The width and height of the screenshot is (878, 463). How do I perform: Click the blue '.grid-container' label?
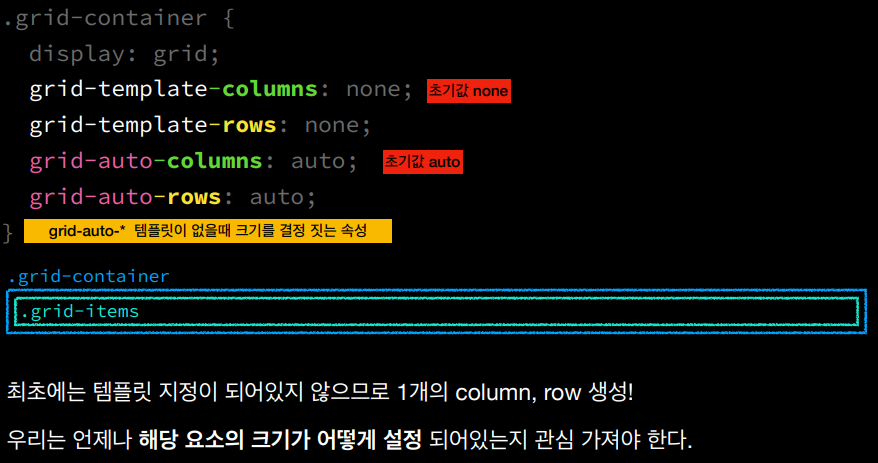click(x=88, y=276)
